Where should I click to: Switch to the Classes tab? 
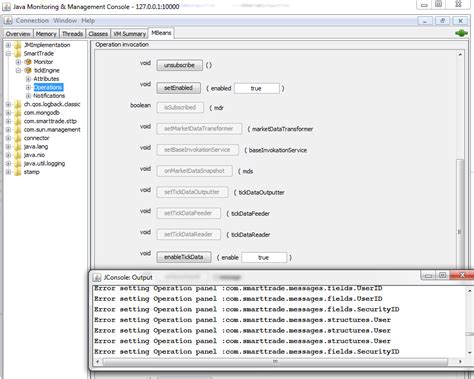coord(98,34)
